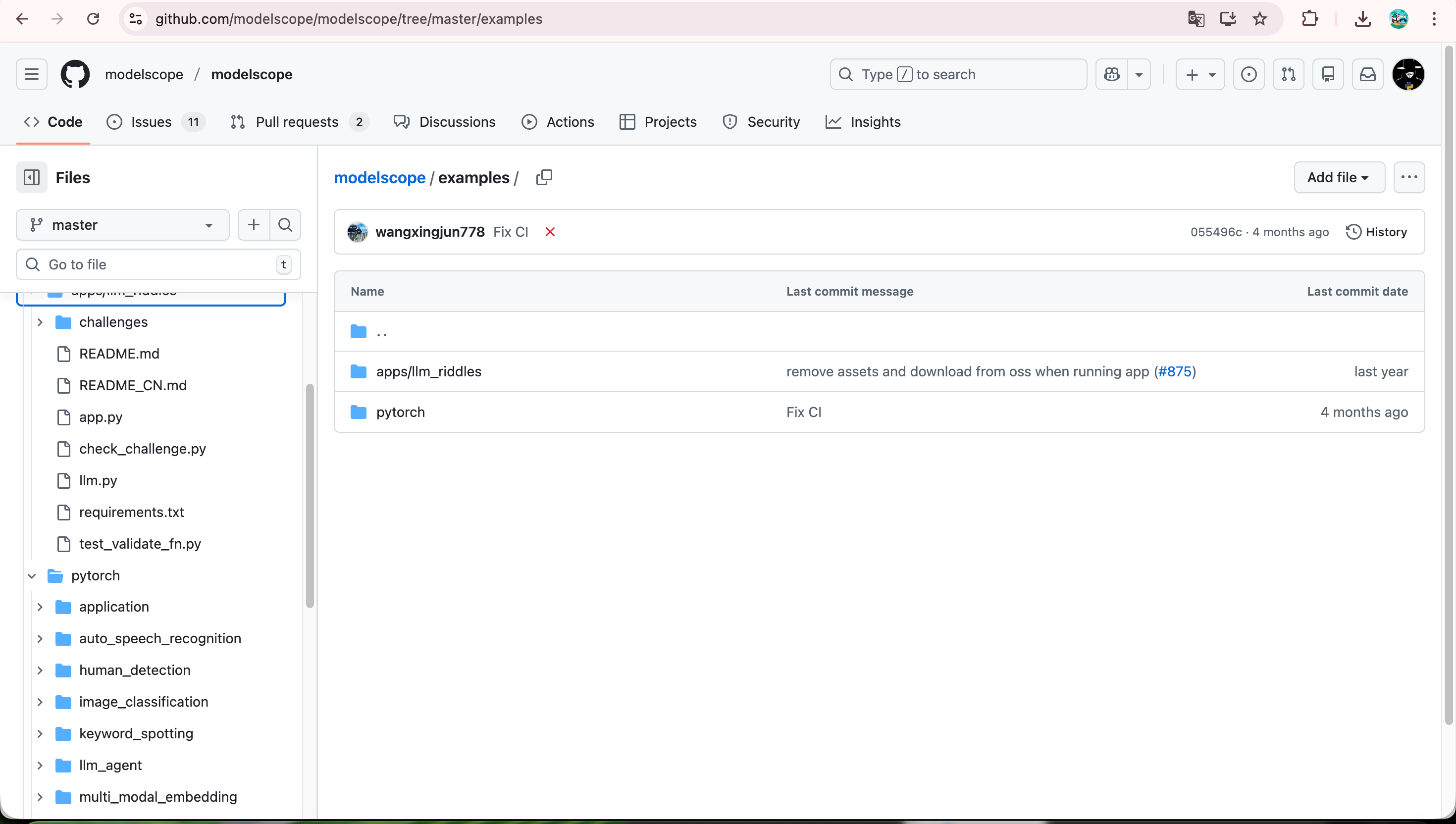This screenshot has height=824, width=1456.
Task: Collapse the Files side panel
Action: pos(31,177)
